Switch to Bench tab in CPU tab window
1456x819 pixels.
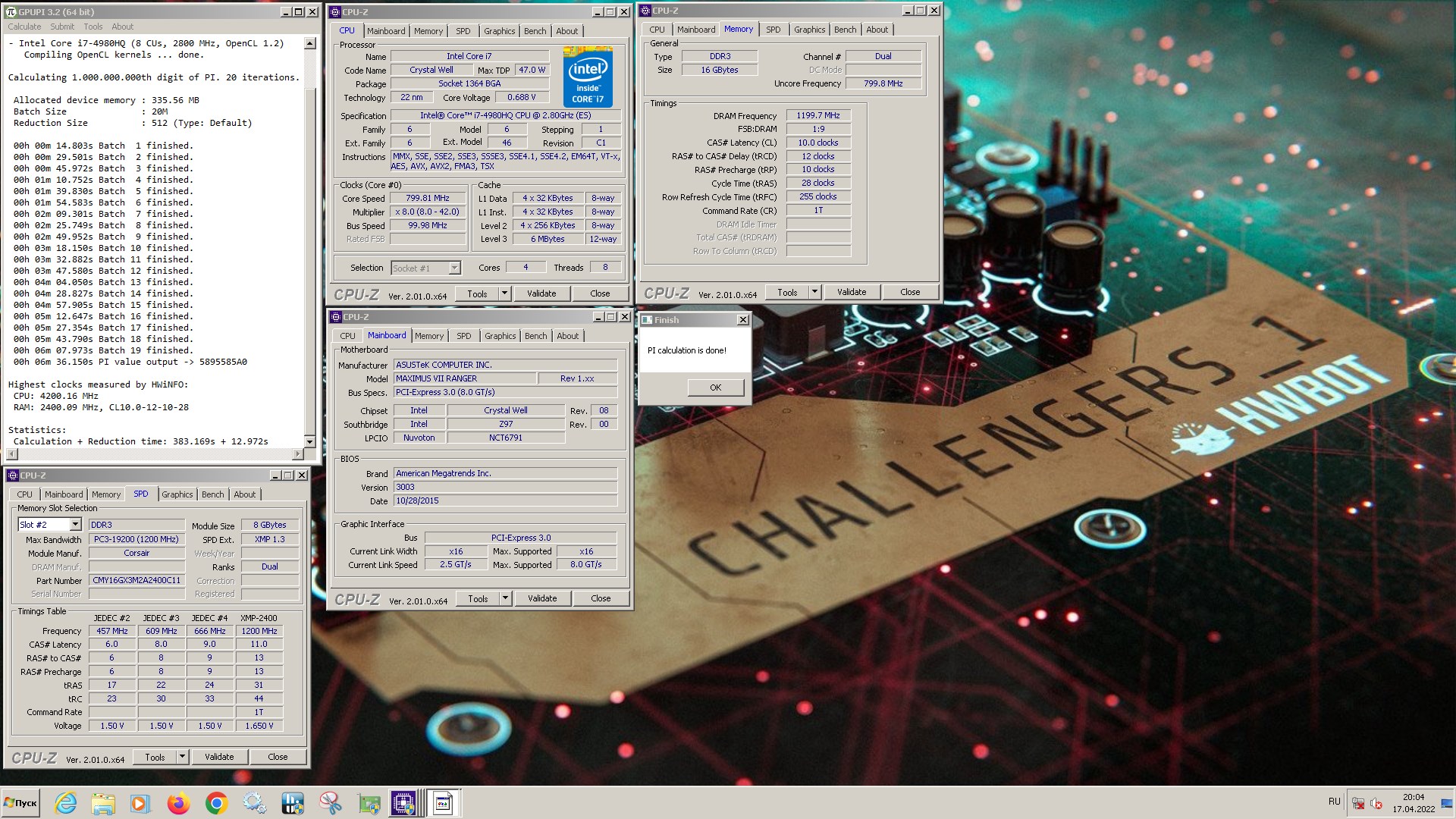(x=535, y=31)
